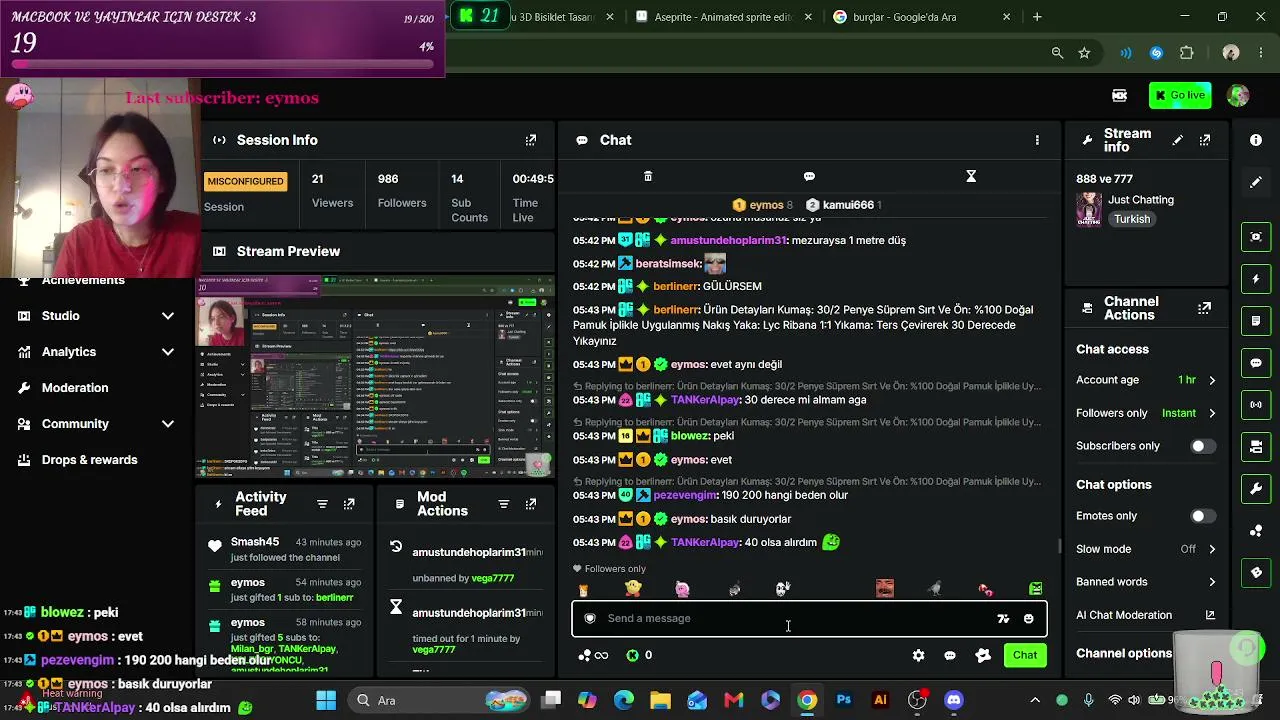Switch to Aseprite browser tab
This screenshot has height=720, width=1280.
(x=722, y=17)
